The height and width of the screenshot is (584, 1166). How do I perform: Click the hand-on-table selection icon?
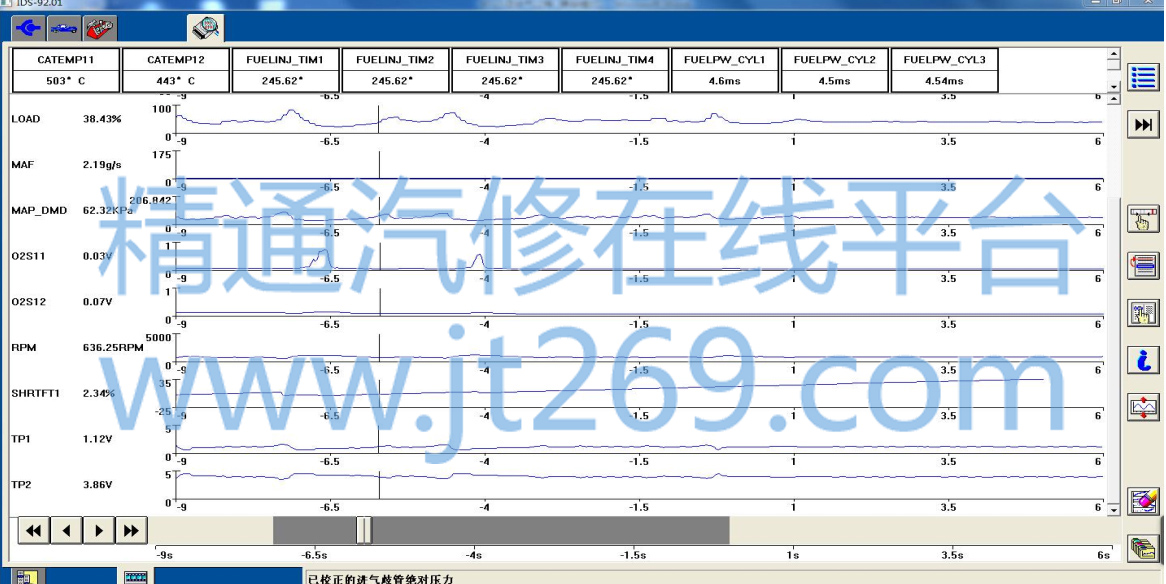(x=1144, y=312)
